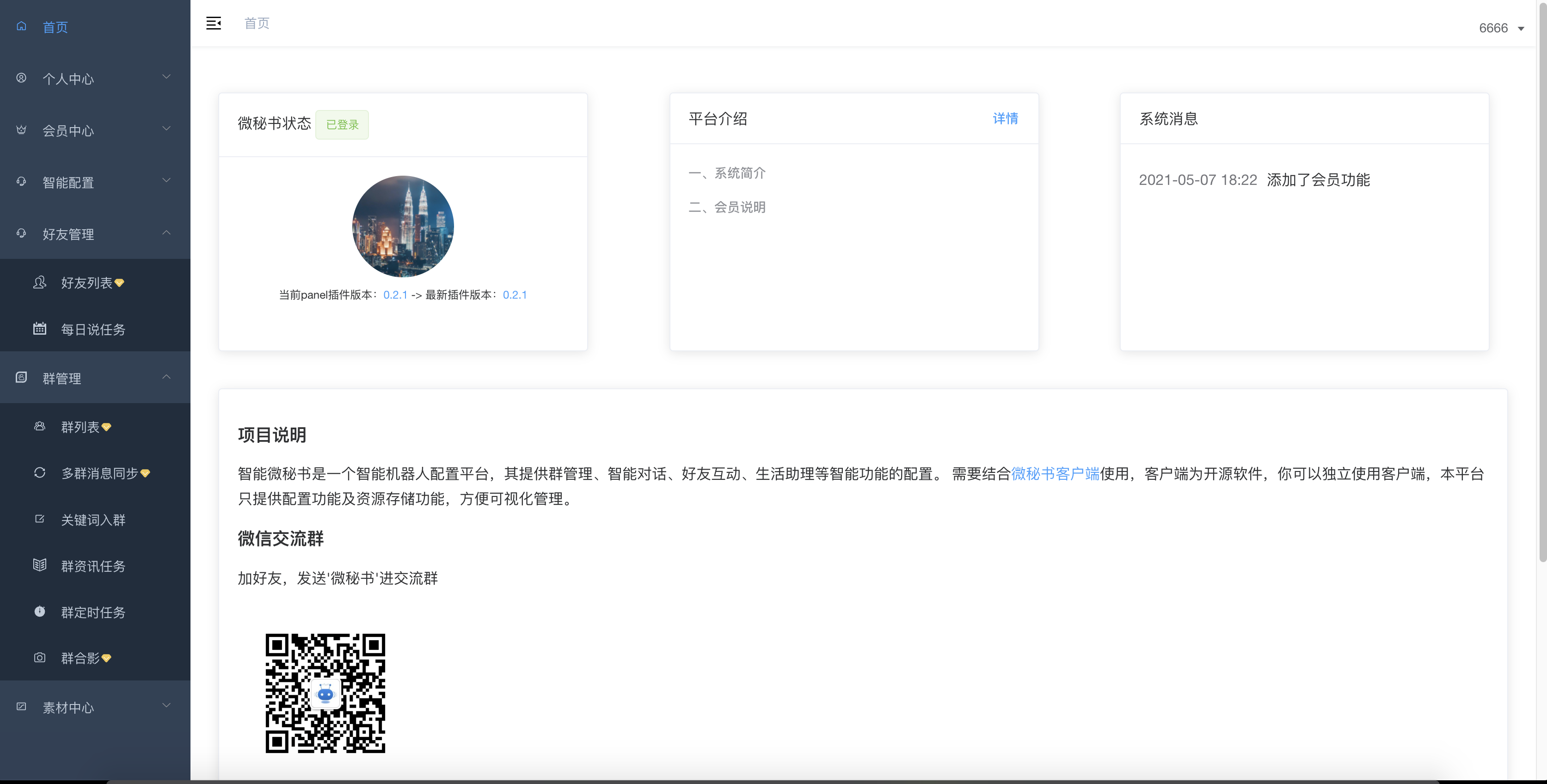The height and width of the screenshot is (784, 1547).
Task: Click the group photo camera icon
Action: coord(40,657)
